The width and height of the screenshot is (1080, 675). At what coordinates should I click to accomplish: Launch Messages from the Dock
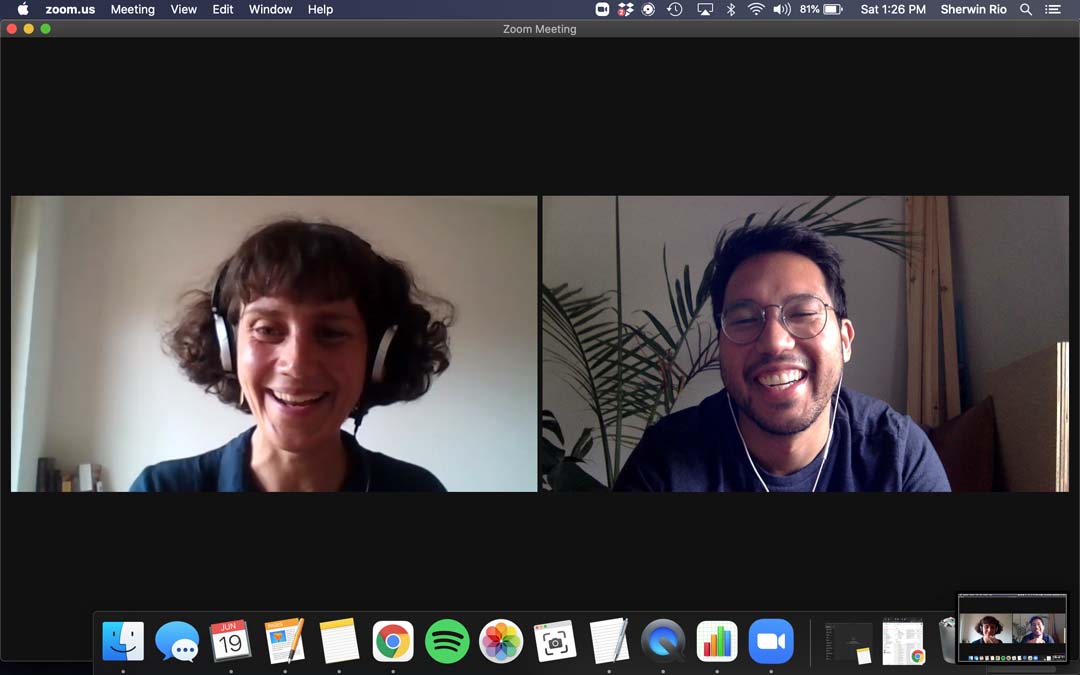click(x=177, y=641)
